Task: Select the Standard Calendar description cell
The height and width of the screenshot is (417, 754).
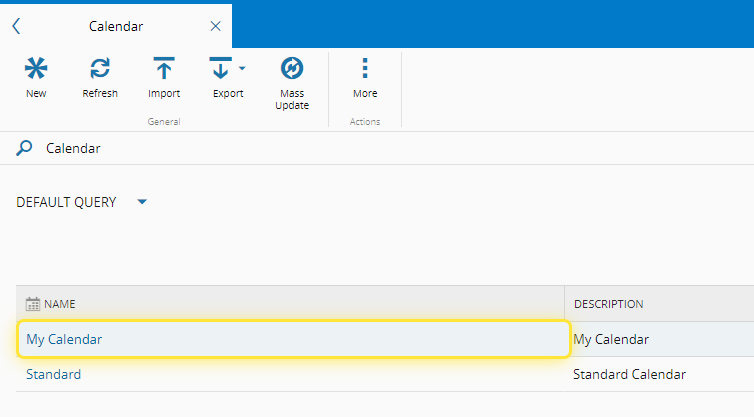Action: pyautogui.click(x=629, y=374)
